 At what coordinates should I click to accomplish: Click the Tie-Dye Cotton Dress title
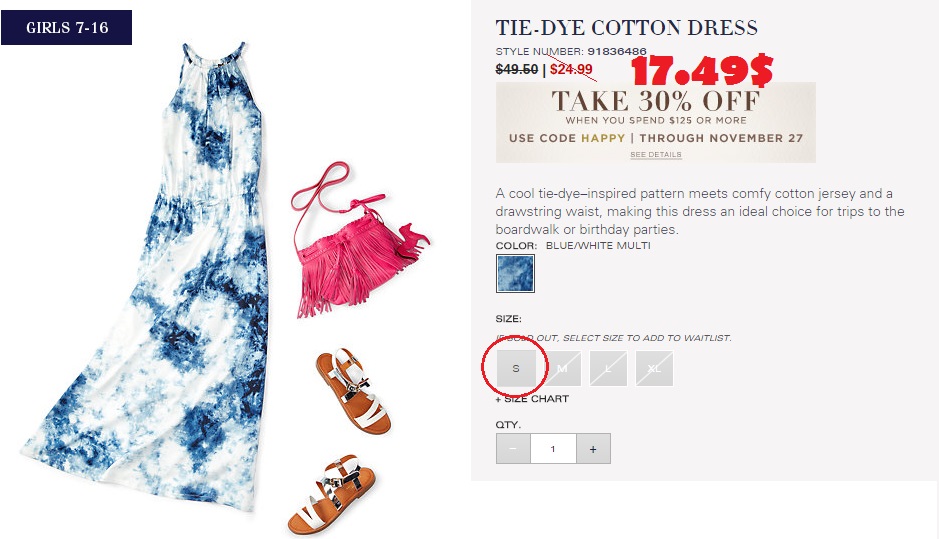pyautogui.click(x=626, y=28)
